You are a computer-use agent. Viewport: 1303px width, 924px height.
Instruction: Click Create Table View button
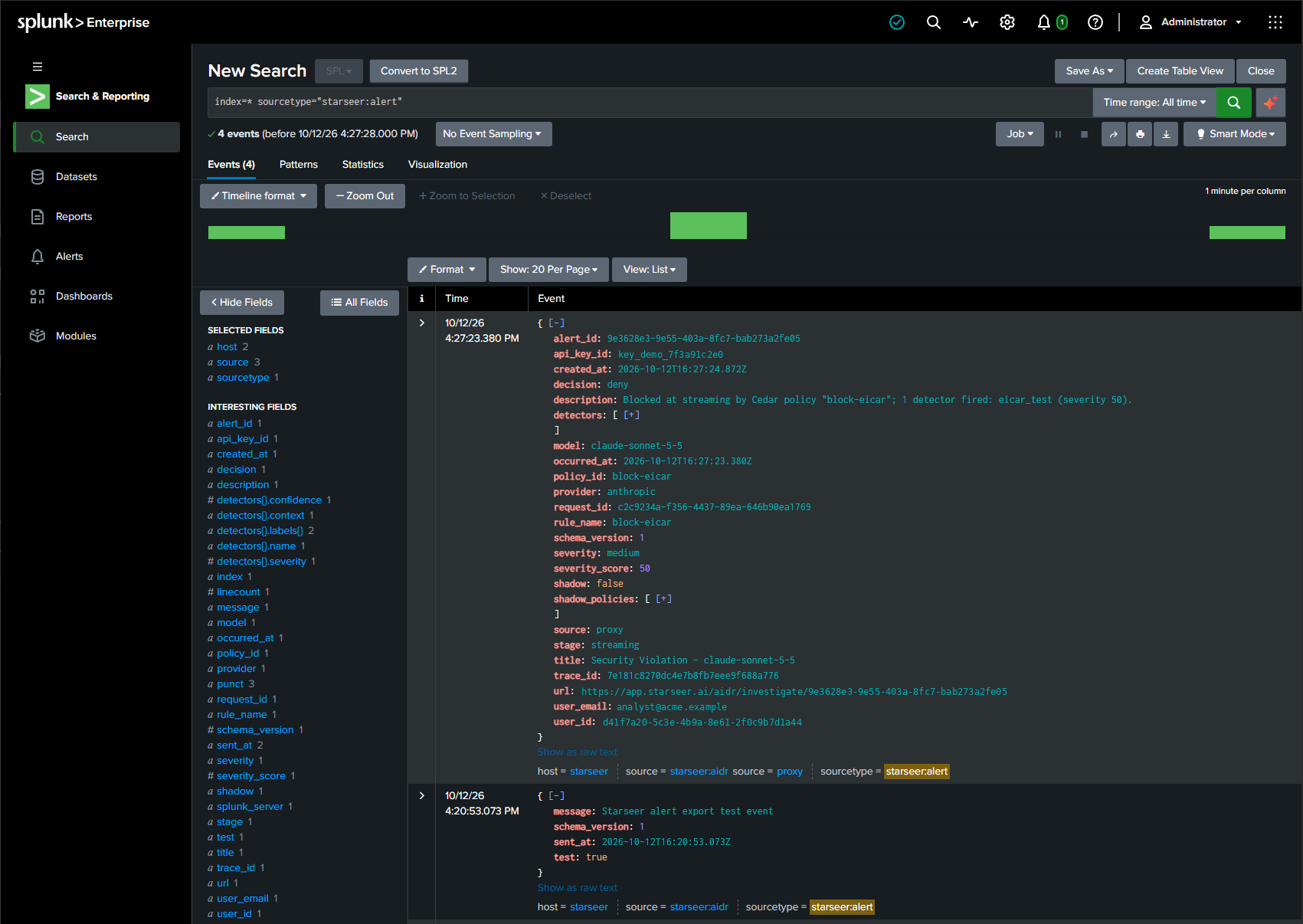1180,71
